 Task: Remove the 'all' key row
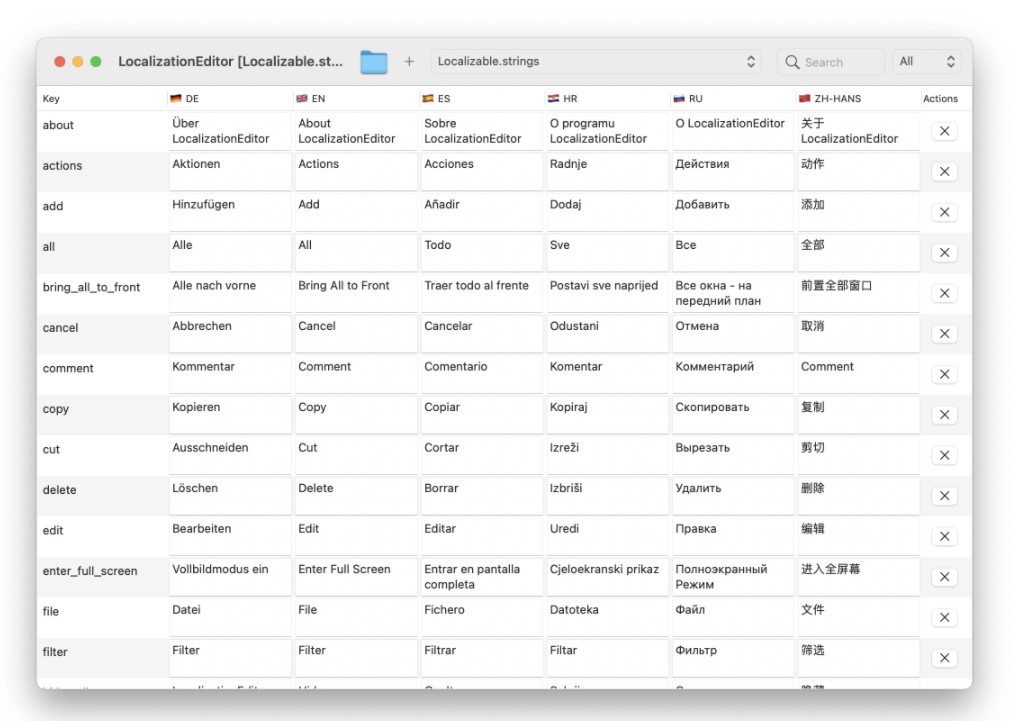(x=944, y=253)
